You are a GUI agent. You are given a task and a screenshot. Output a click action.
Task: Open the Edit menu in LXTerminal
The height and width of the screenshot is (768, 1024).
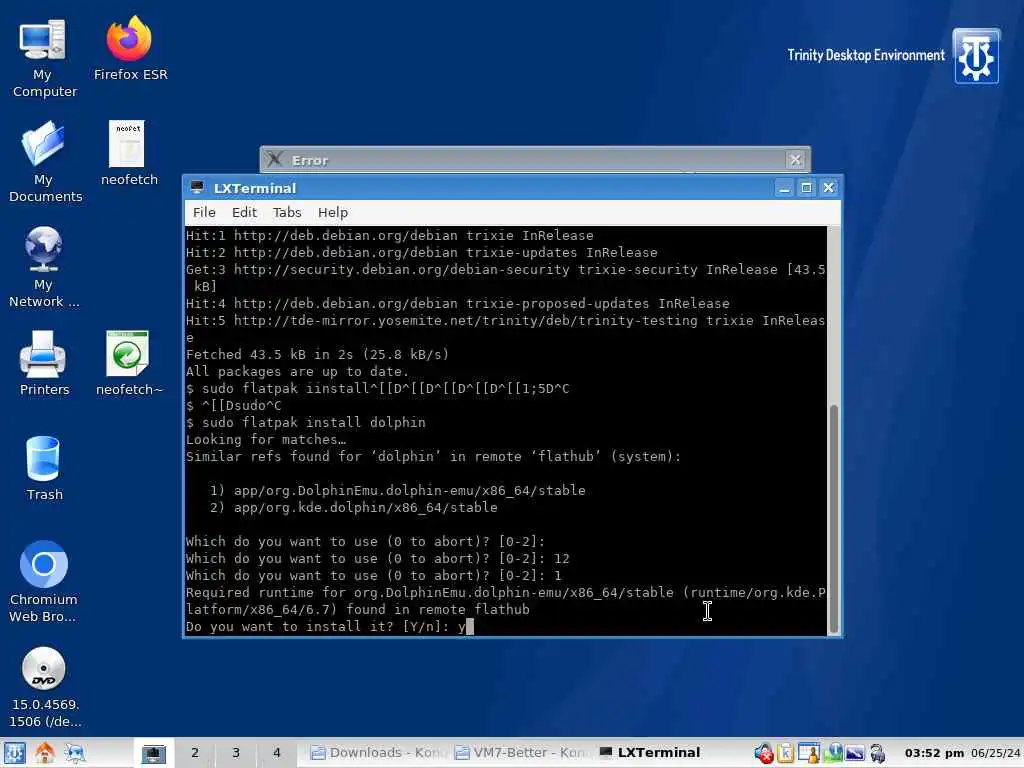click(x=244, y=212)
